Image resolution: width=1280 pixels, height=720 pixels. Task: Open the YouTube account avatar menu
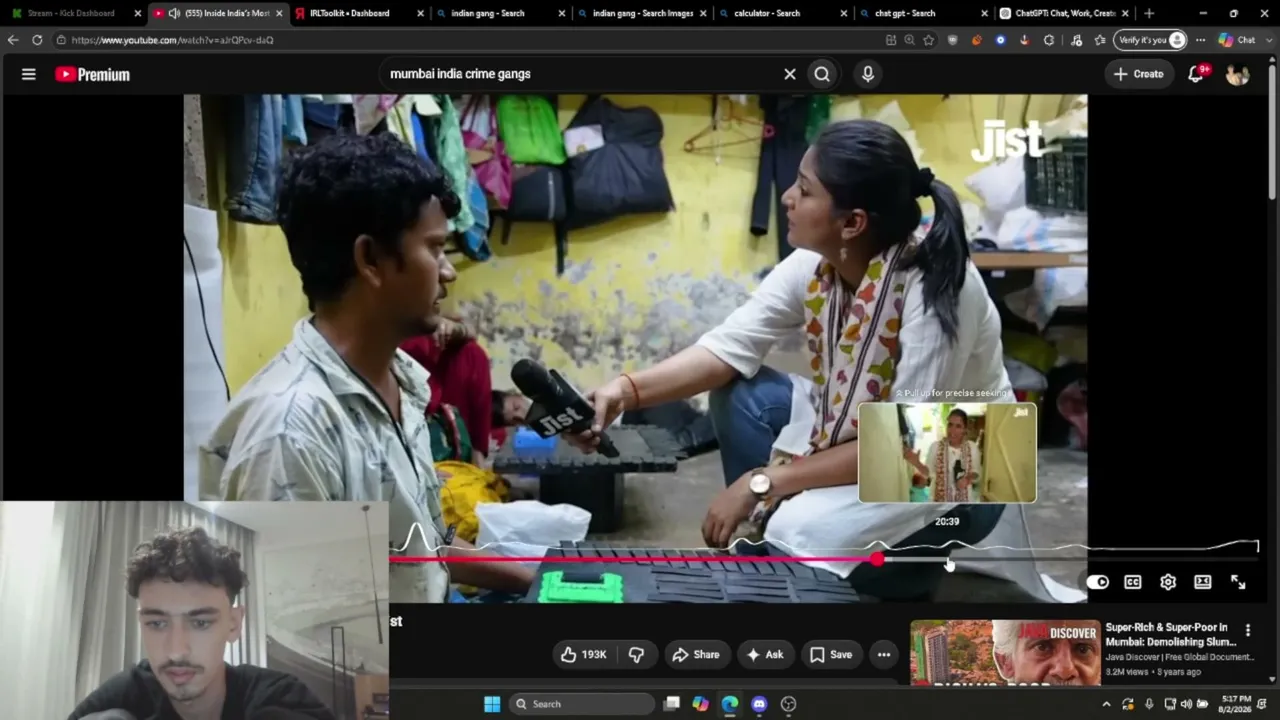[1237, 74]
